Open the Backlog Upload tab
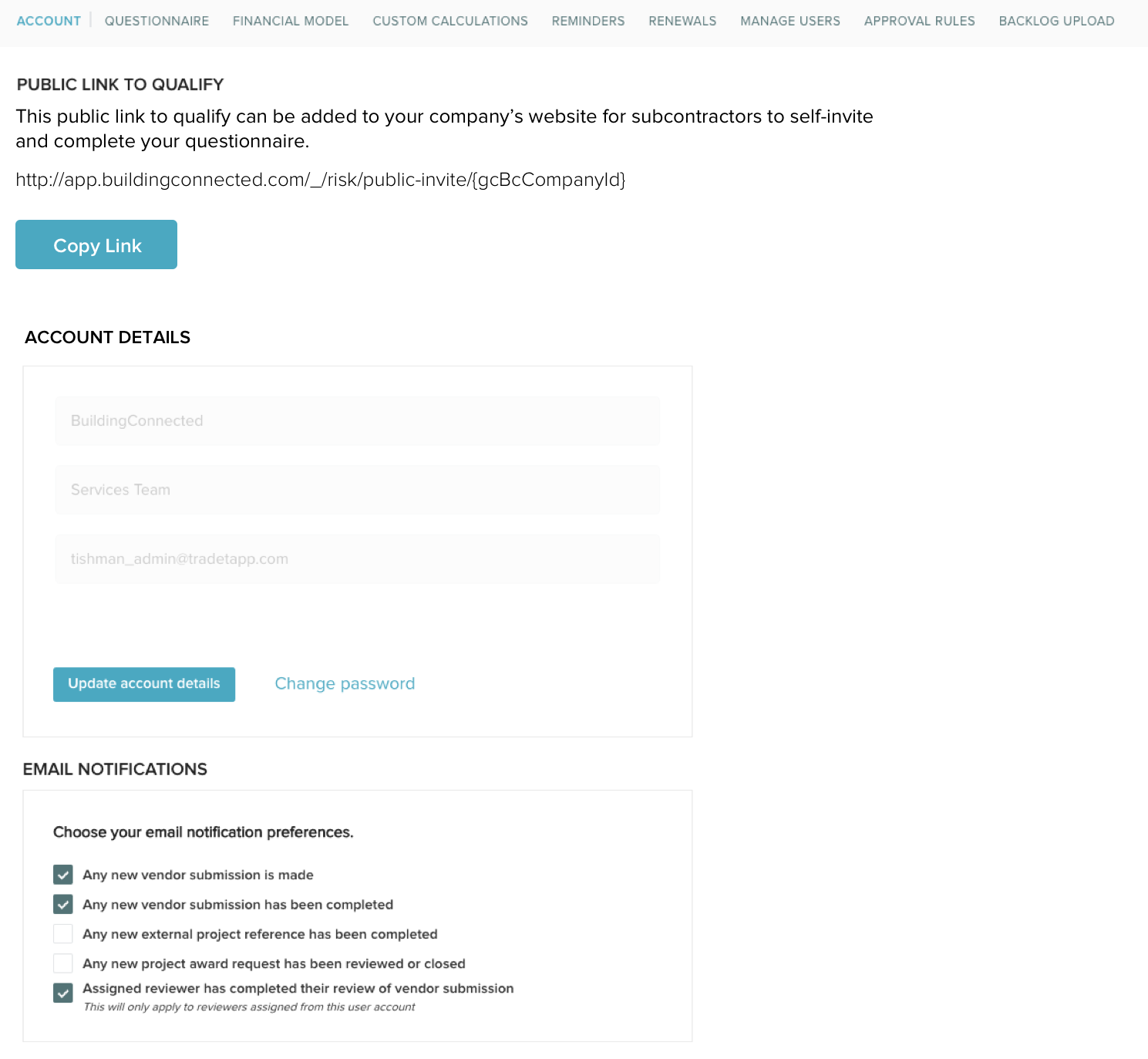 (1056, 21)
